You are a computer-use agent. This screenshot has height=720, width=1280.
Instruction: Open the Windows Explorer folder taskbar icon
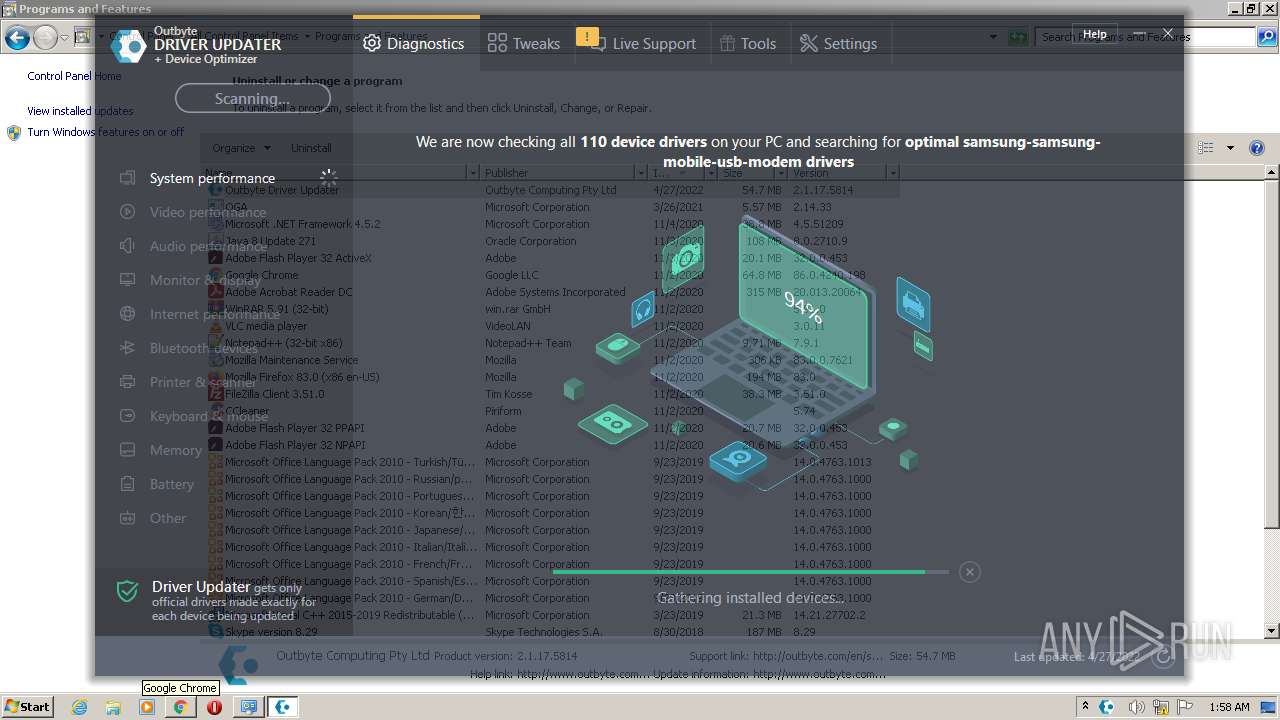click(x=113, y=707)
